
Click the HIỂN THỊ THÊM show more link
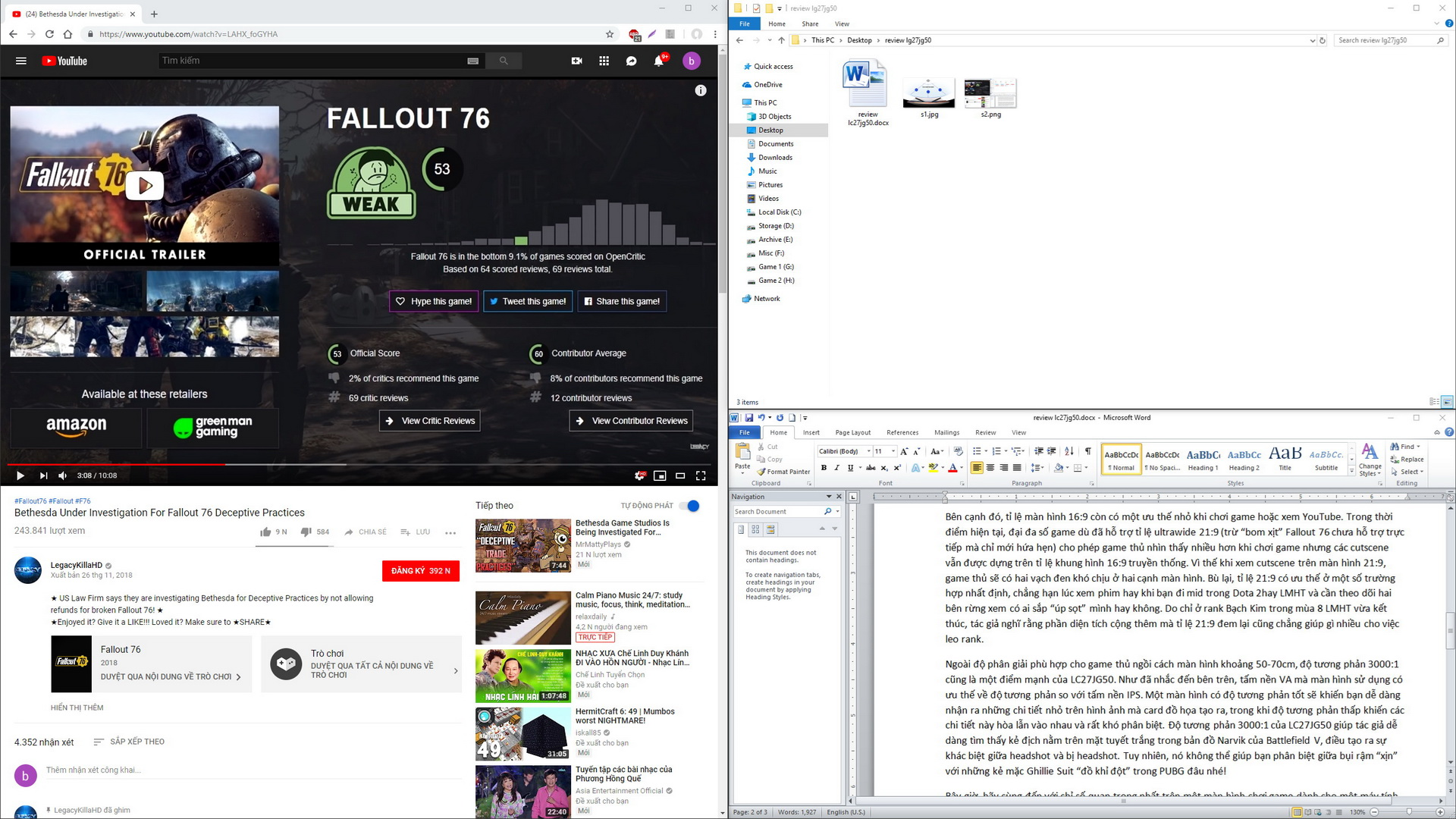point(77,708)
